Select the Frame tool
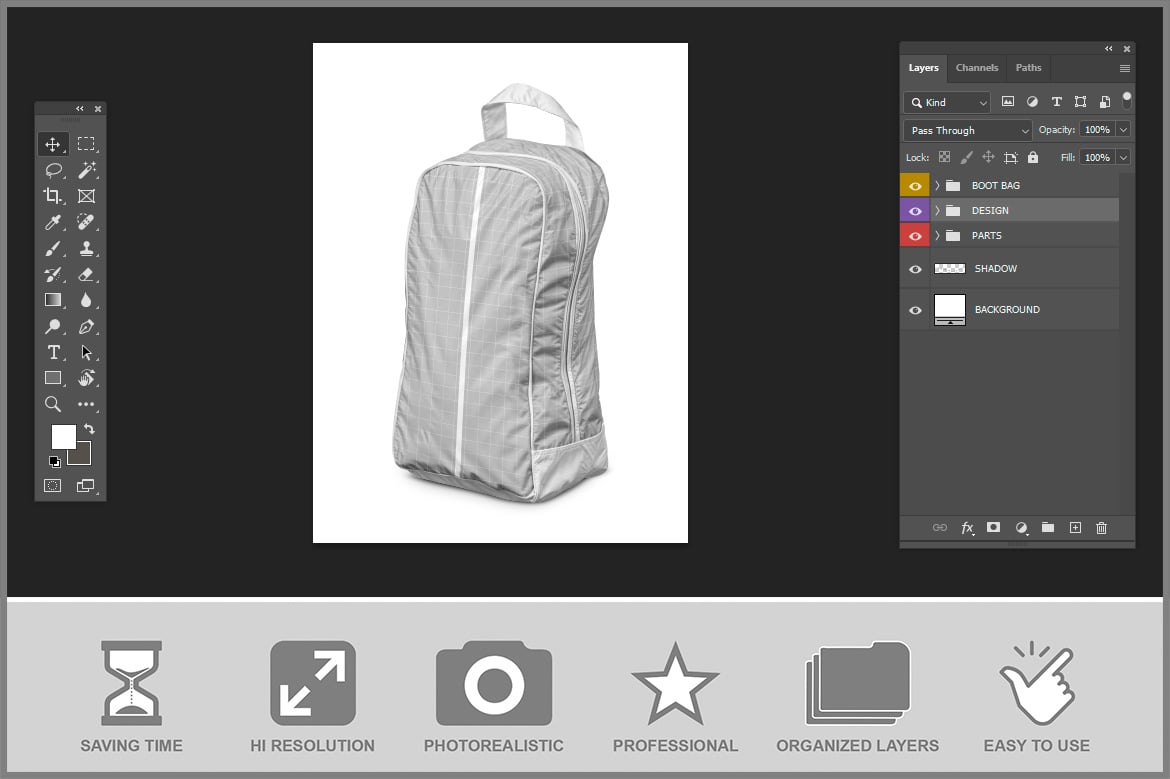The image size is (1170, 779). tap(87, 196)
